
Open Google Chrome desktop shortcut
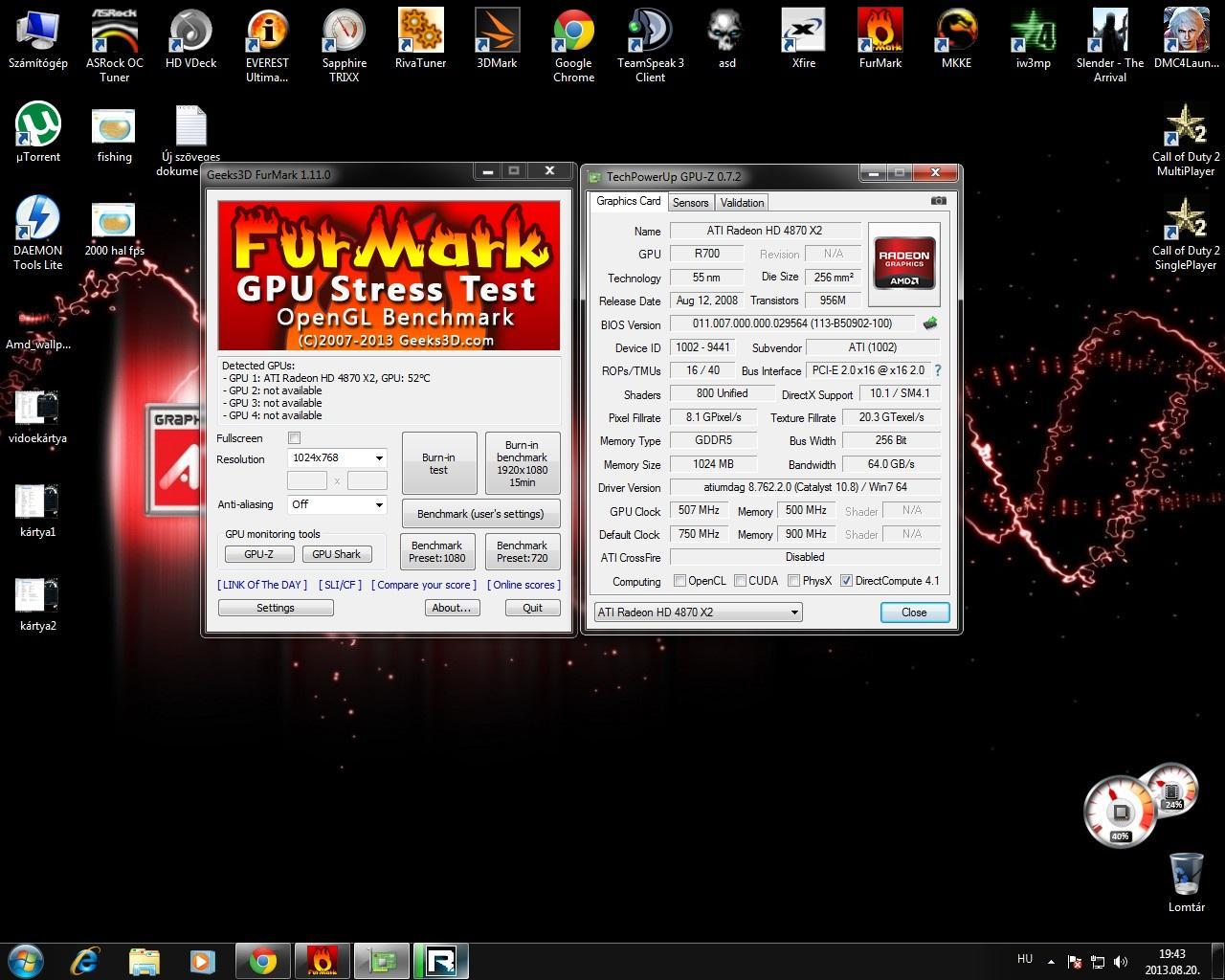pos(573,45)
